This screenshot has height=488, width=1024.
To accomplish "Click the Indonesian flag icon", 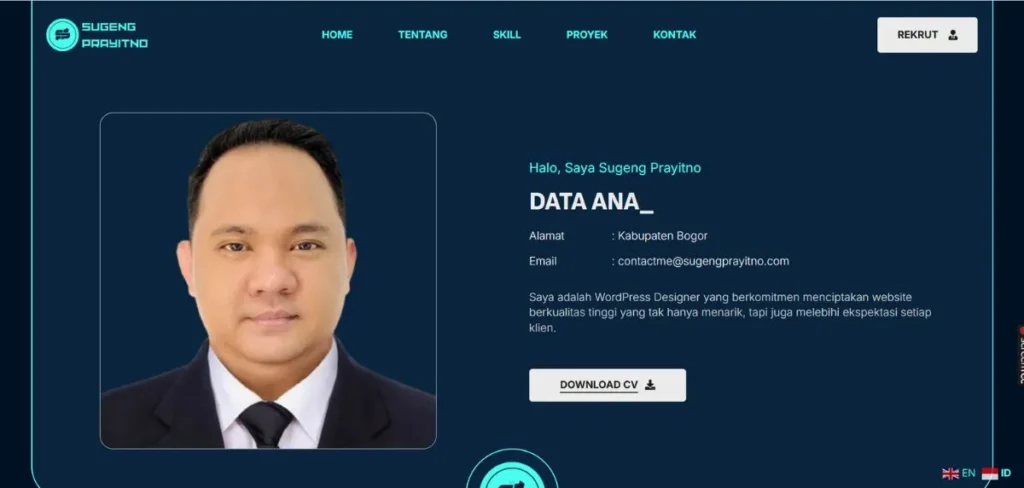I will (x=989, y=473).
